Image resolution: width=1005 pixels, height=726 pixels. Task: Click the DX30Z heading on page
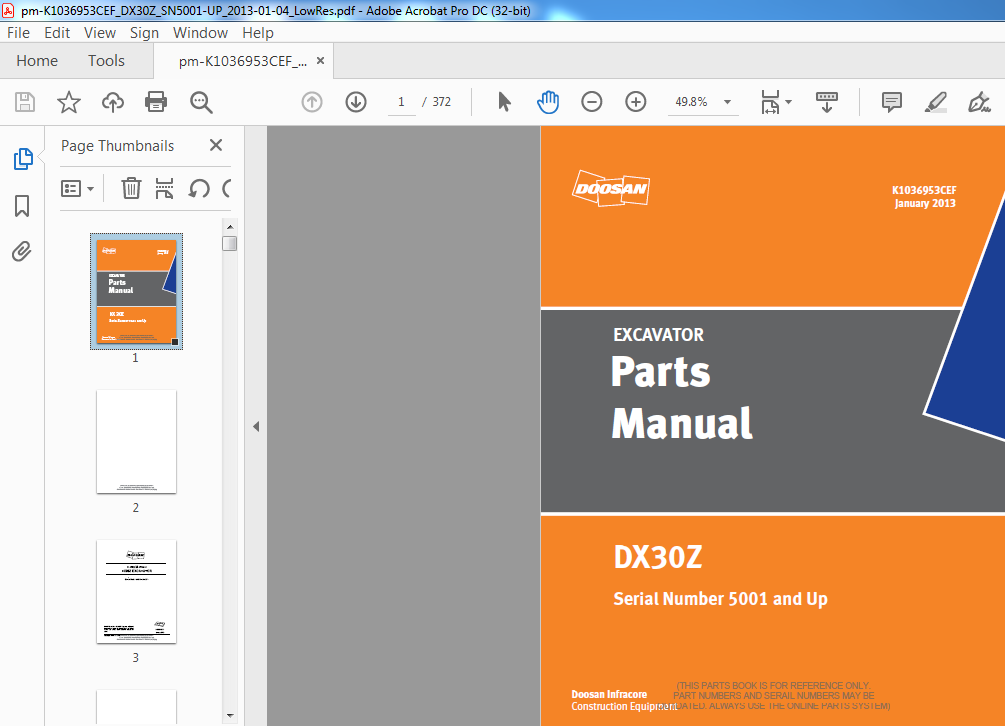(658, 557)
